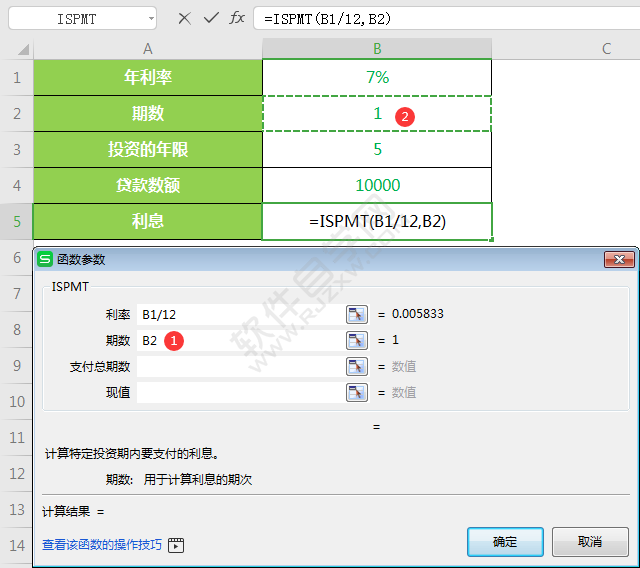
Task: Click cell labeled 利息
Action: click(x=148, y=222)
